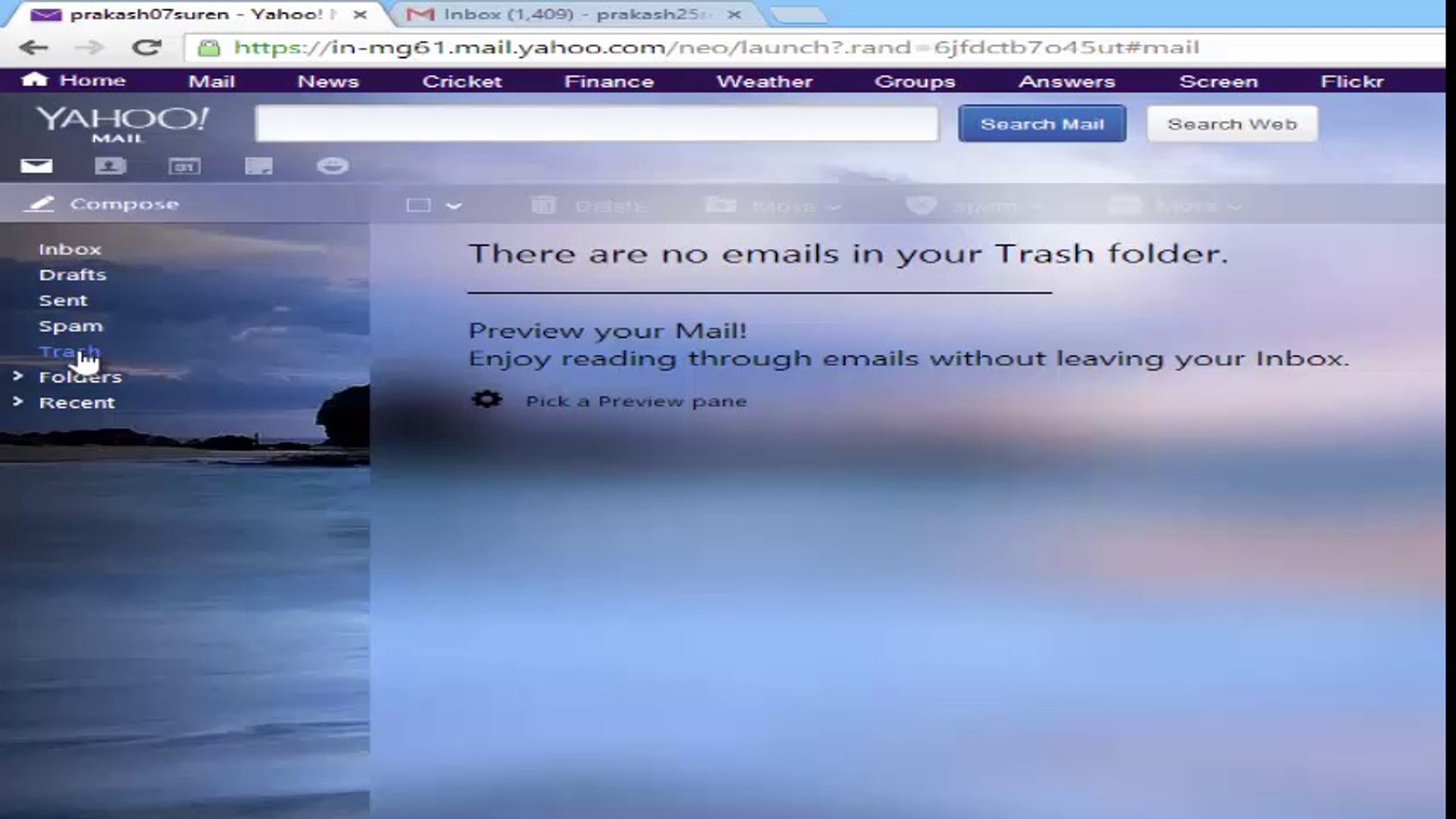Click the Yahoo Home icon
Screen dimensions: 1456x819
click(35, 80)
